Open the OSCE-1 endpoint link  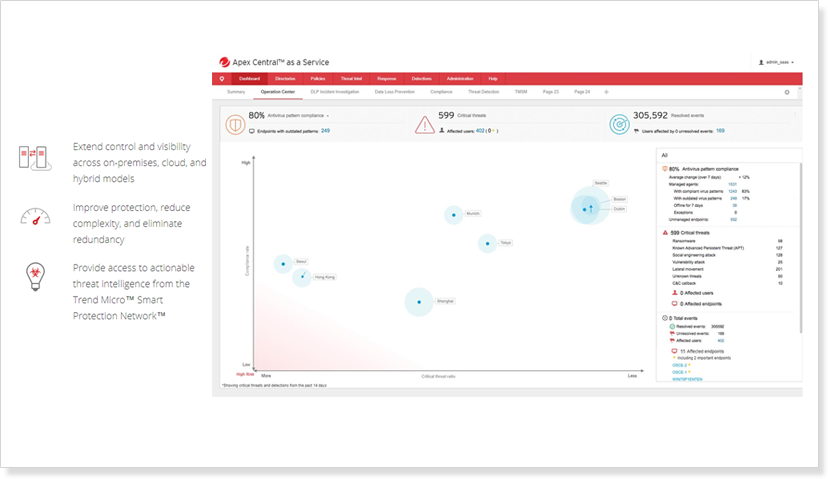680,372
